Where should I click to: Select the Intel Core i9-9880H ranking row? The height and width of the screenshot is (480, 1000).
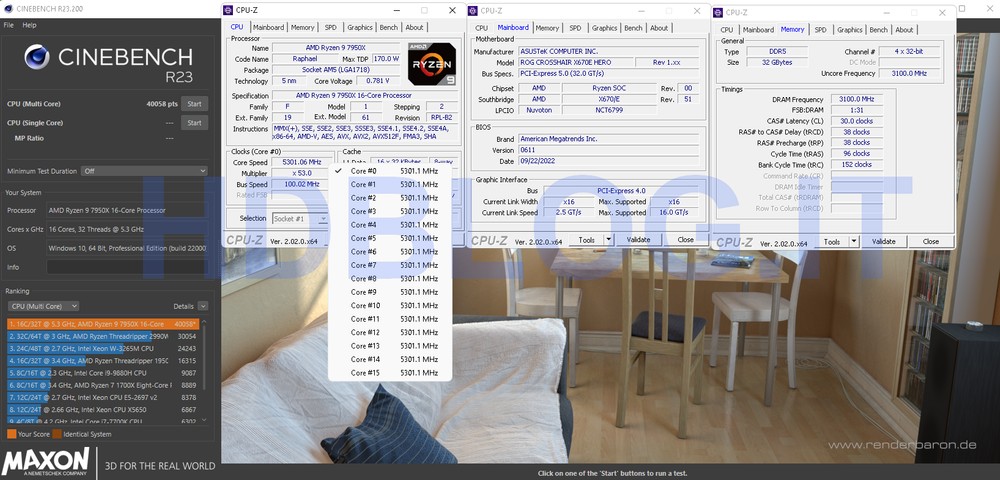pos(103,372)
